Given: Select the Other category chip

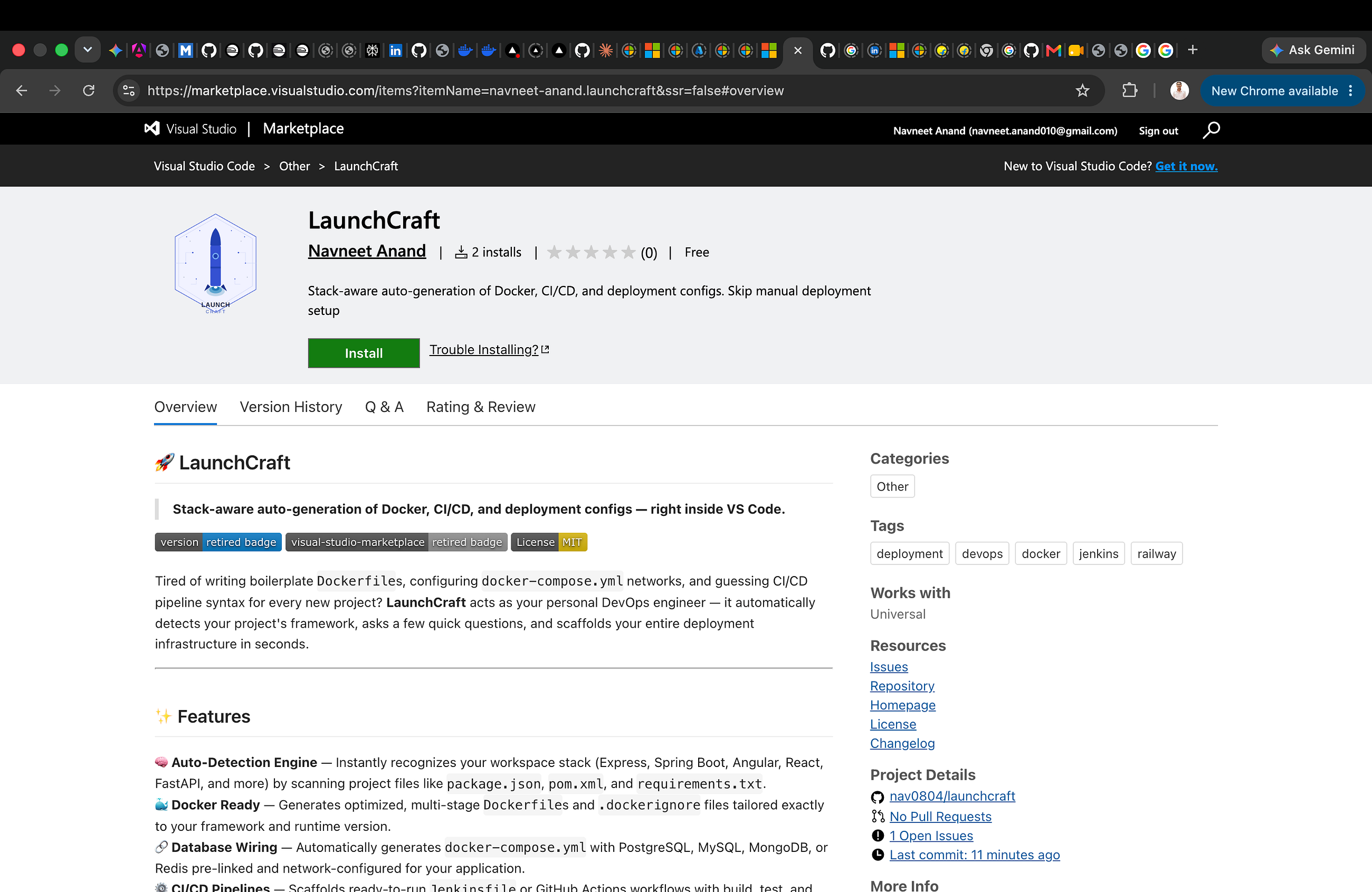Looking at the screenshot, I should [892, 486].
